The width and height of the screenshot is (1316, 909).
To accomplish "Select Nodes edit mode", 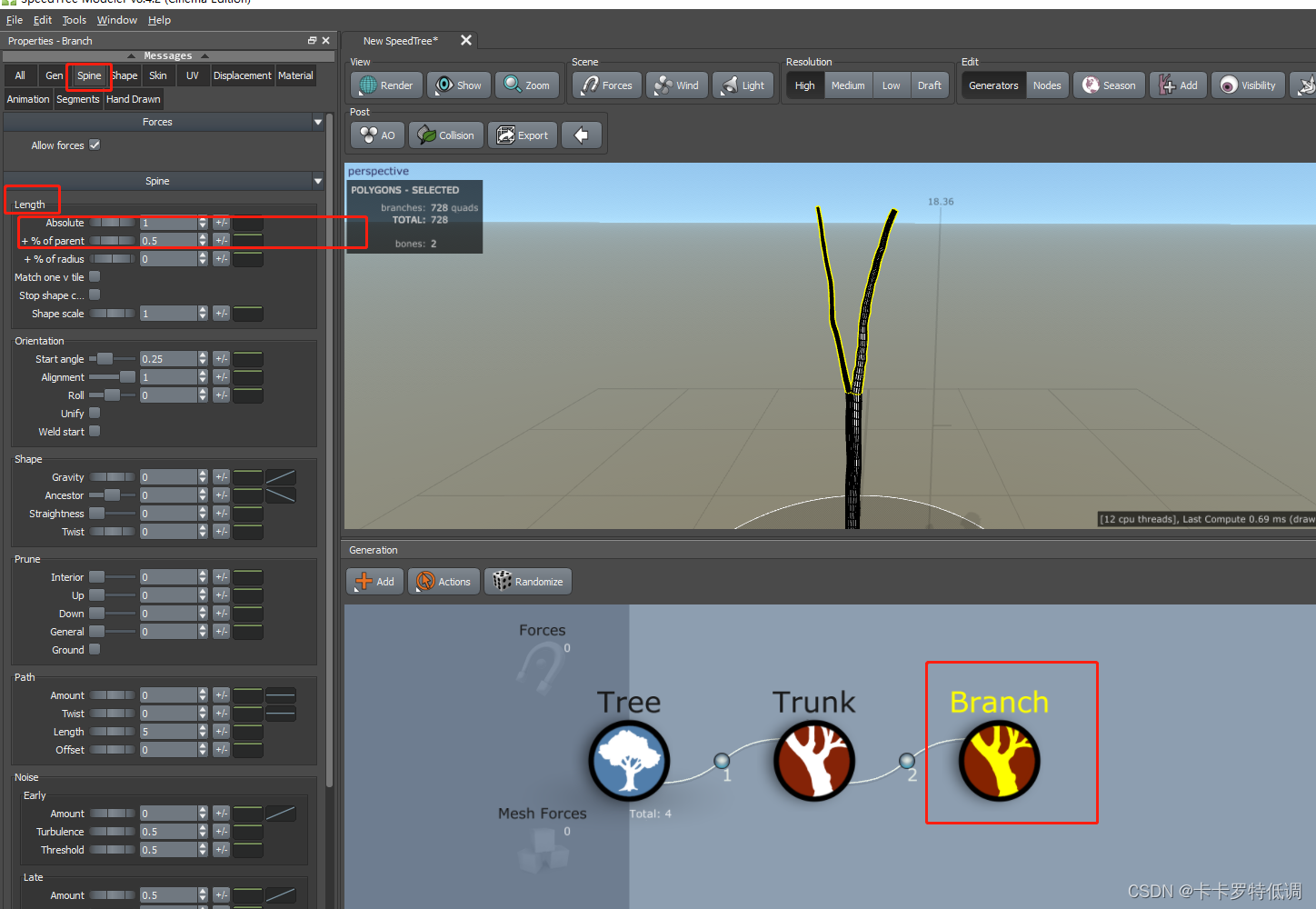I will pos(1047,85).
